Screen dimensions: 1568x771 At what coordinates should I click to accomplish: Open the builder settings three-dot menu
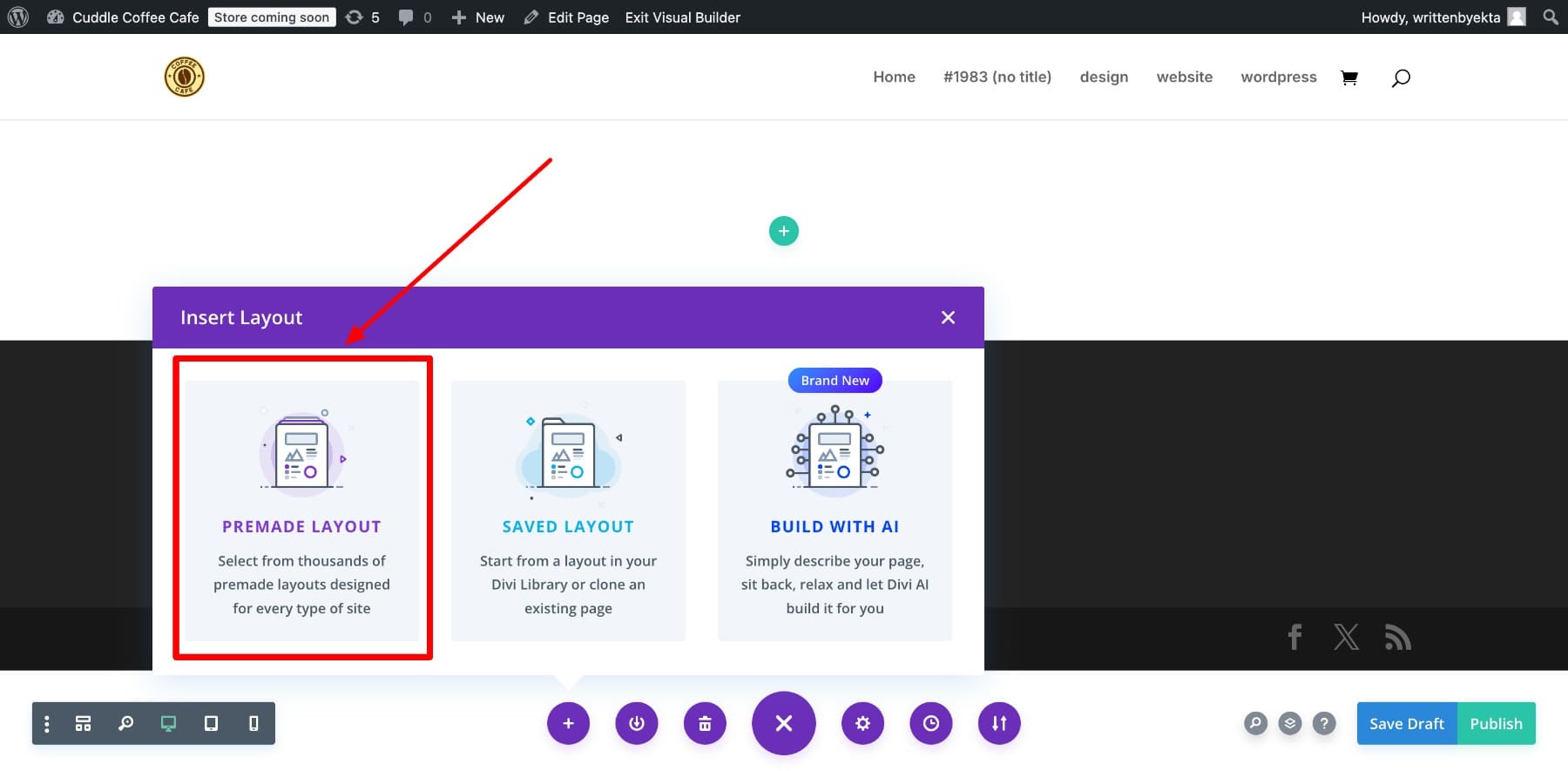click(x=47, y=723)
